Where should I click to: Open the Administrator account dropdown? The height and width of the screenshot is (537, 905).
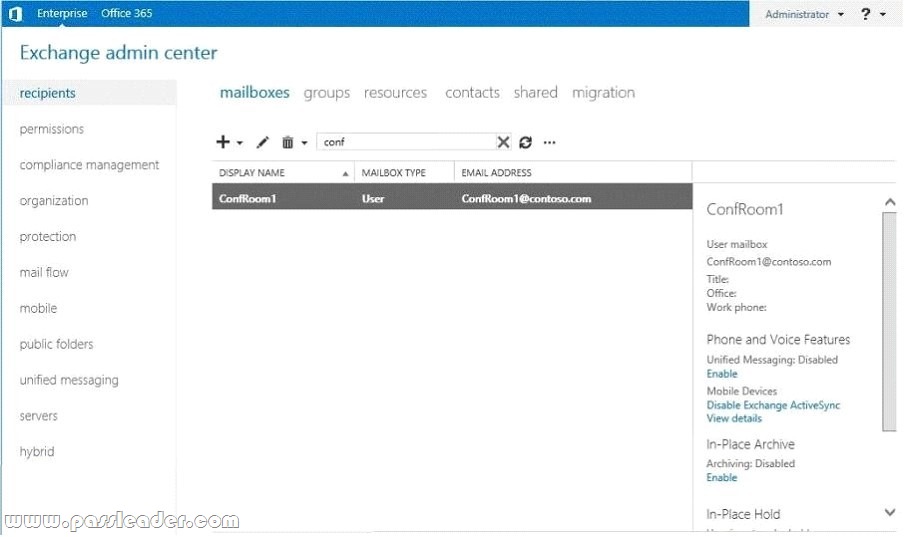pyautogui.click(x=804, y=14)
